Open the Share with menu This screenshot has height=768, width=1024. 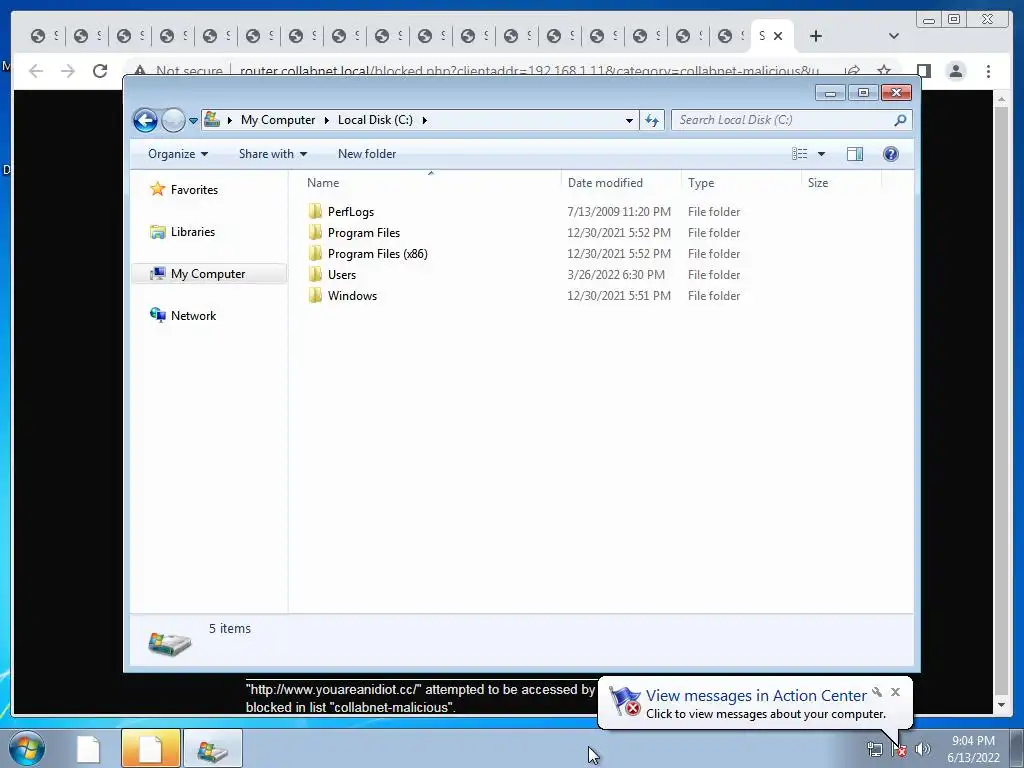pyautogui.click(x=272, y=154)
